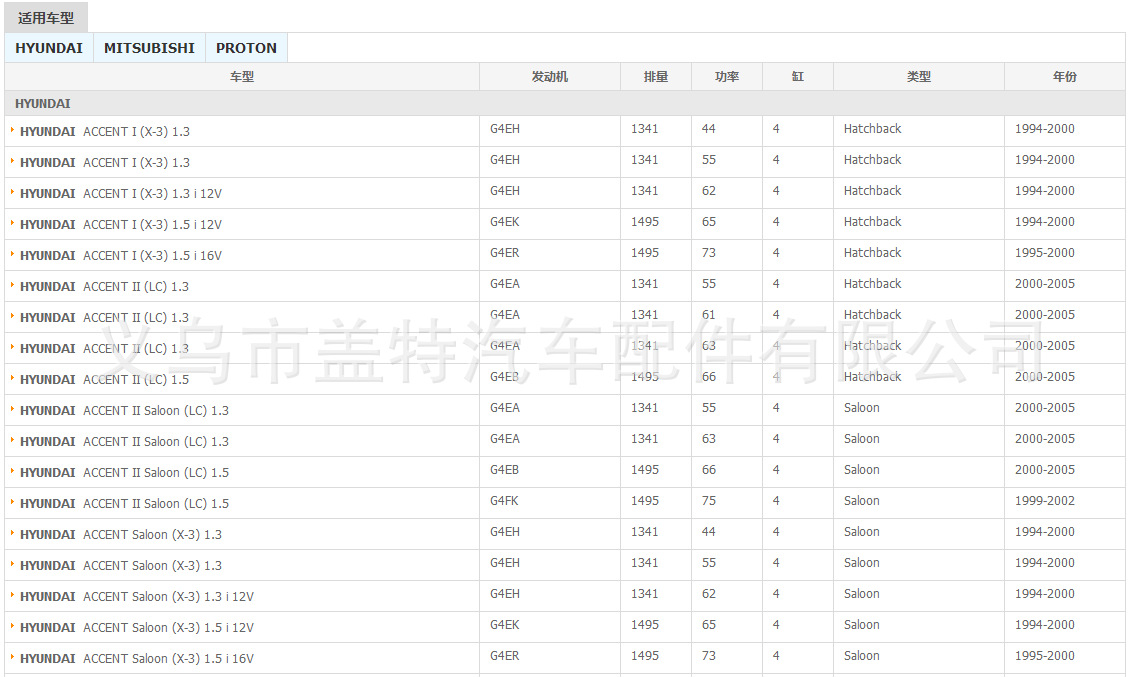Switch to the PROTON tab
The width and height of the screenshot is (1138, 677).
246,48
